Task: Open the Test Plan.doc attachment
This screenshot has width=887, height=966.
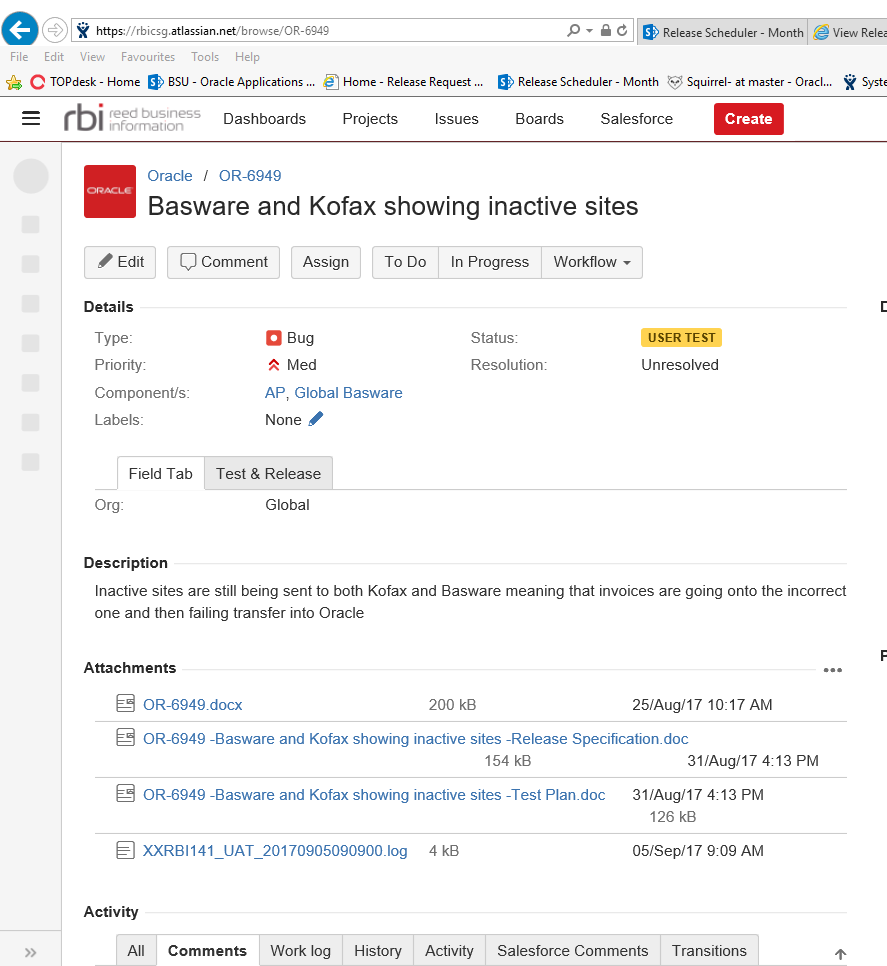Action: (374, 795)
